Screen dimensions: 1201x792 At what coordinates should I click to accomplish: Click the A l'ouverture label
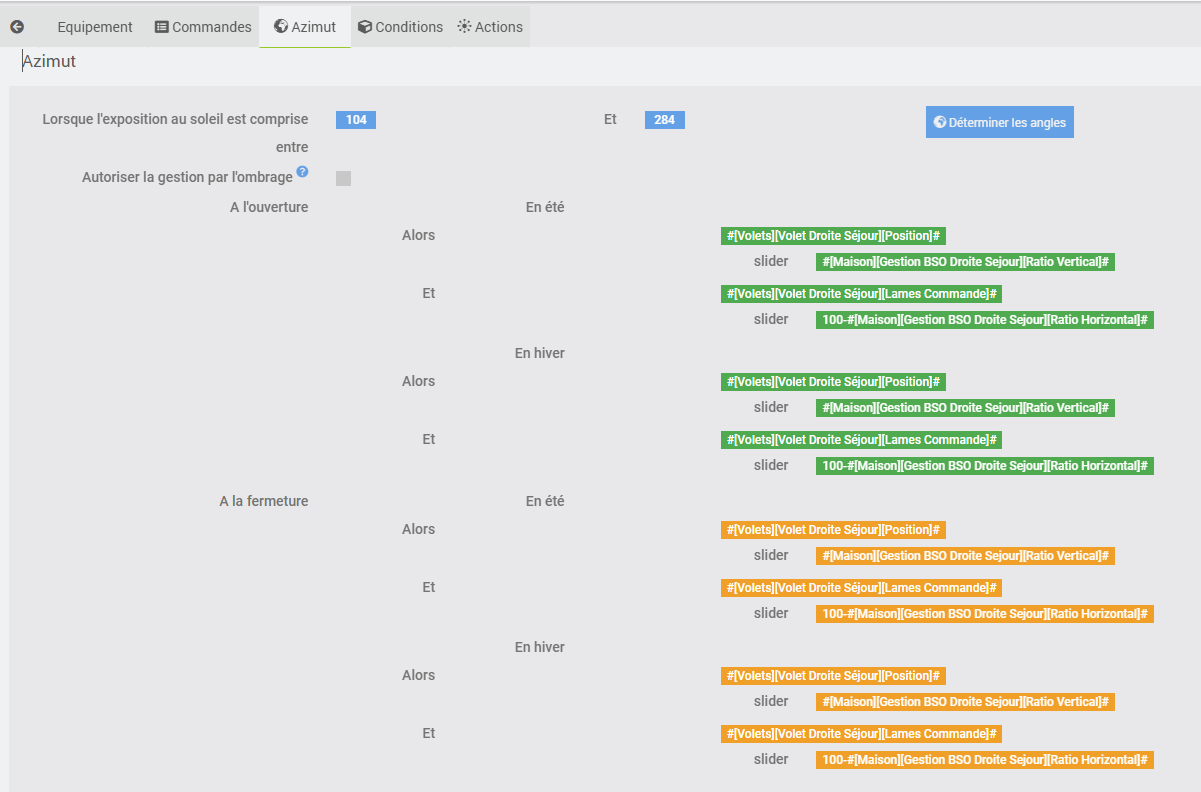coord(269,207)
